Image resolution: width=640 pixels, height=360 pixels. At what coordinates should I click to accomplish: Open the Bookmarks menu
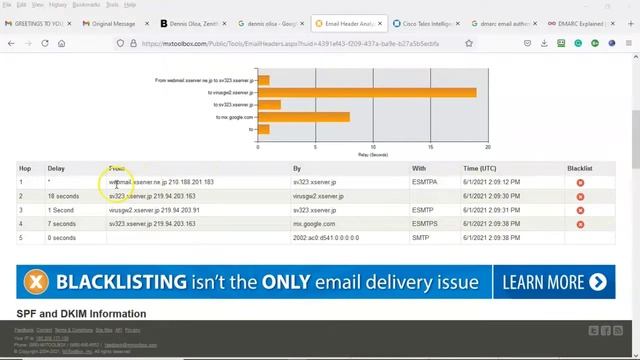86,5
